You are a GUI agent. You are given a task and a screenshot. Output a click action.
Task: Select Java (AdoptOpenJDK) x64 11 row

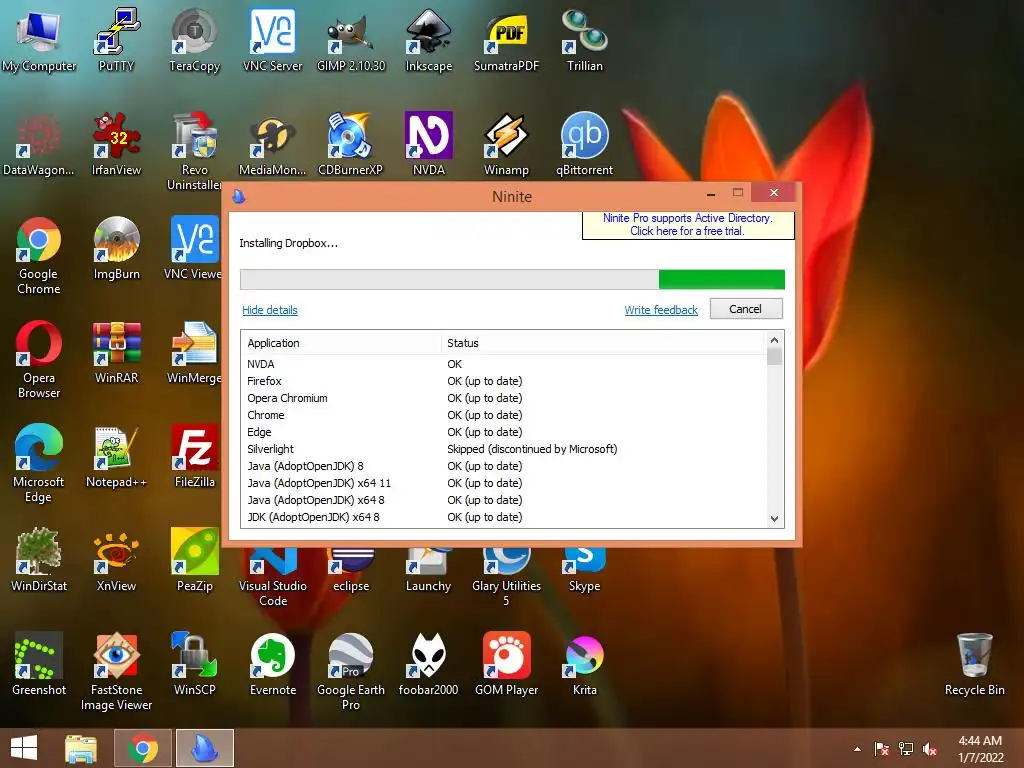point(503,483)
